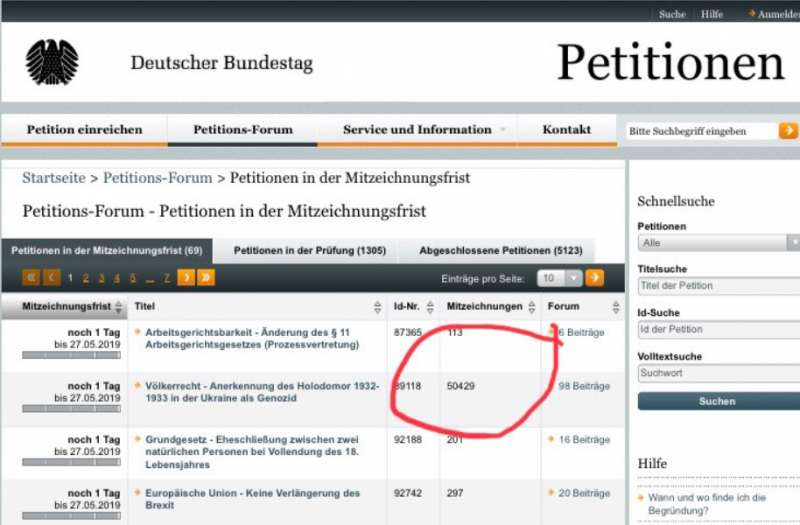Focus the Titel der Petition field
Screen dimensions: 800x525
(719, 286)
